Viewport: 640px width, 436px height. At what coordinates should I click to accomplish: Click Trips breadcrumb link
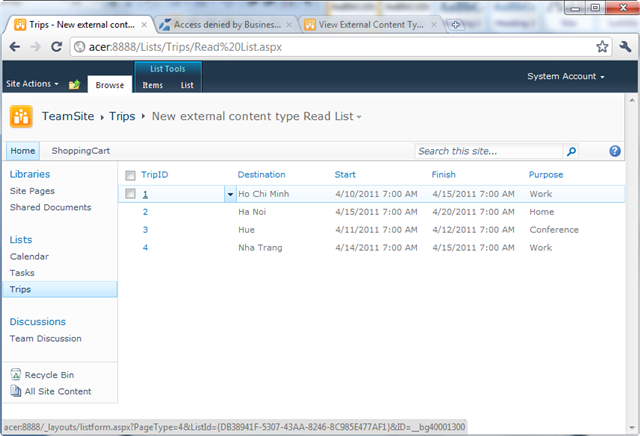pyautogui.click(x=122, y=116)
